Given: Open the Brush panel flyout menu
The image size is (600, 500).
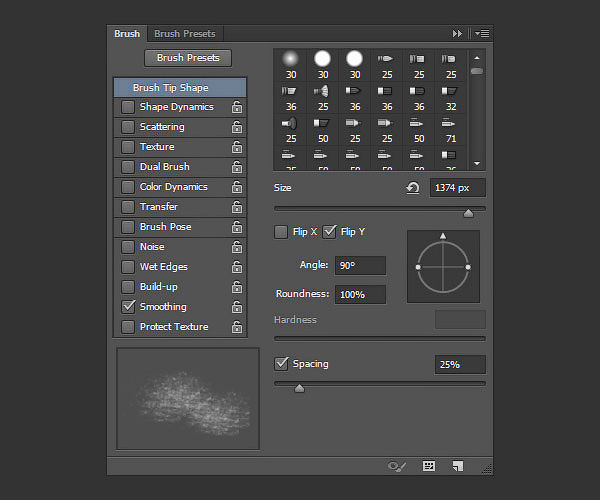Looking at the screenshot, I should (482, 34).
